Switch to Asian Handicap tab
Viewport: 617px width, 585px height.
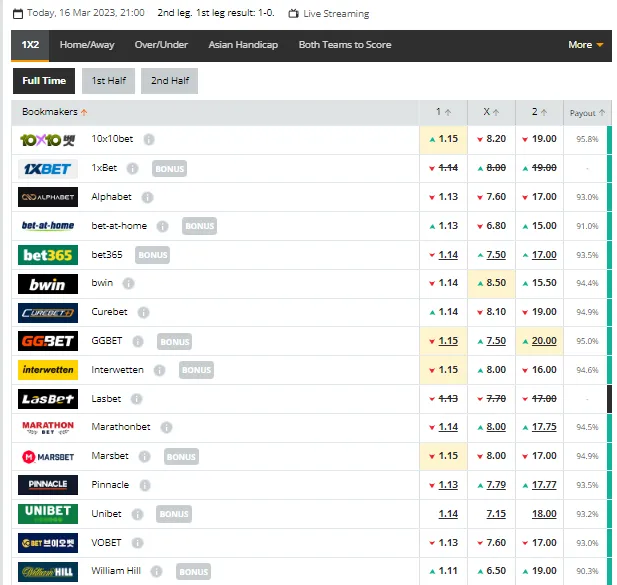(243, 45)
